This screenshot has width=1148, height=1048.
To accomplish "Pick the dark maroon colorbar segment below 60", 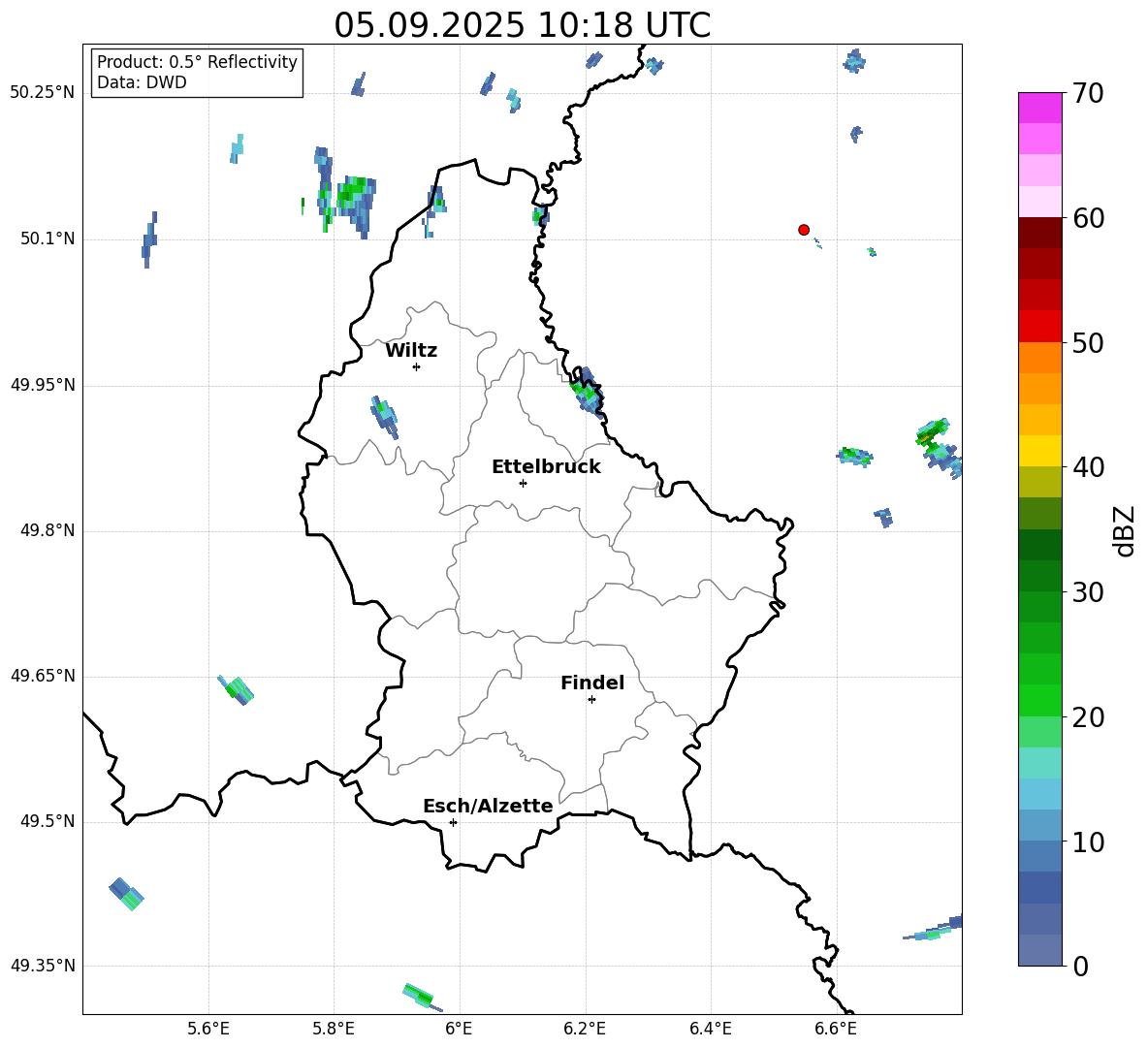I will click(x=1040, y=233).
